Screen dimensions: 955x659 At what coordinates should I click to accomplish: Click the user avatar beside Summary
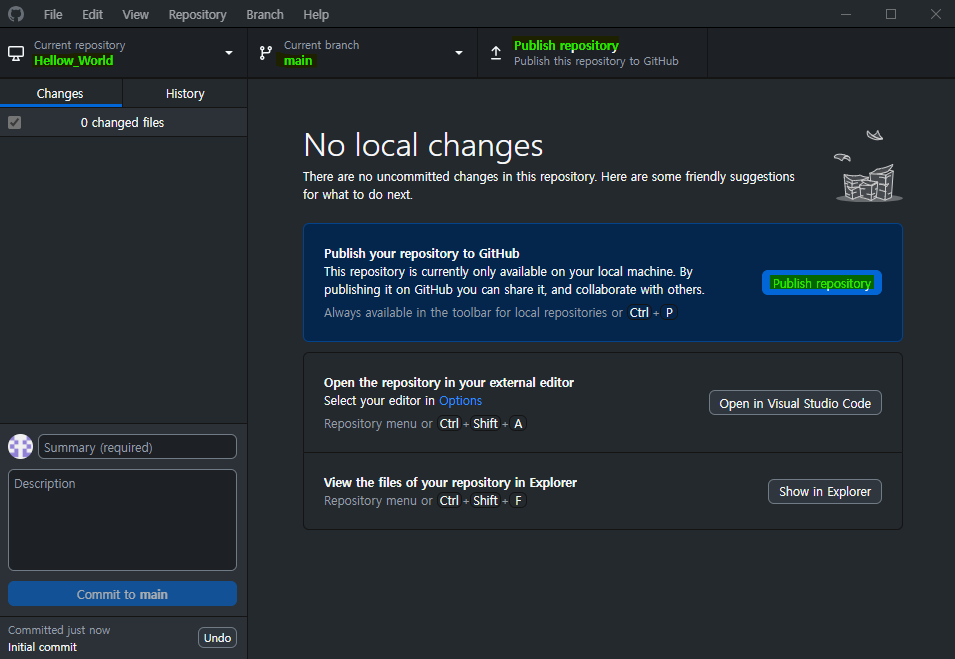[20, 446]
